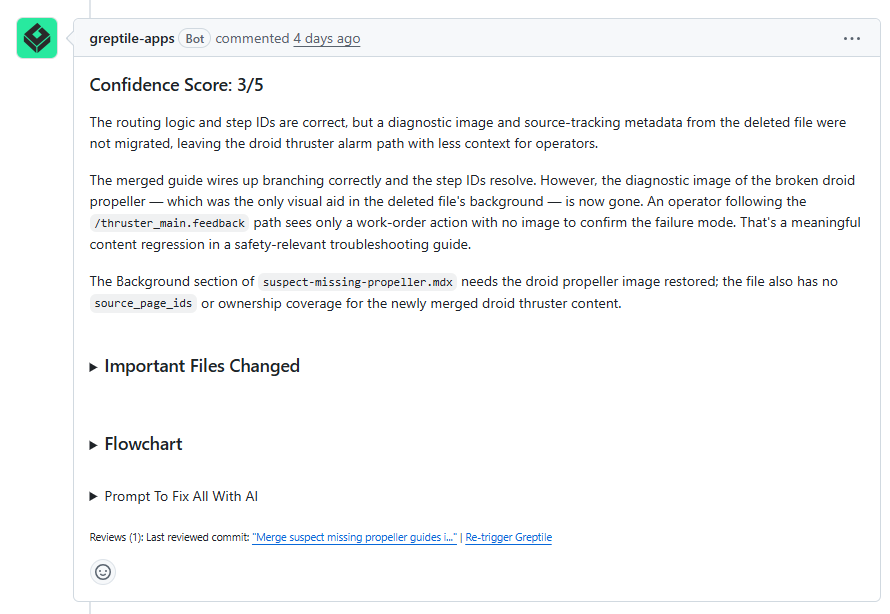The height and width of the screenshot is (614, 890).
Task: Add a reaction with the smiley icon
Action: click(x=103, y=572)
